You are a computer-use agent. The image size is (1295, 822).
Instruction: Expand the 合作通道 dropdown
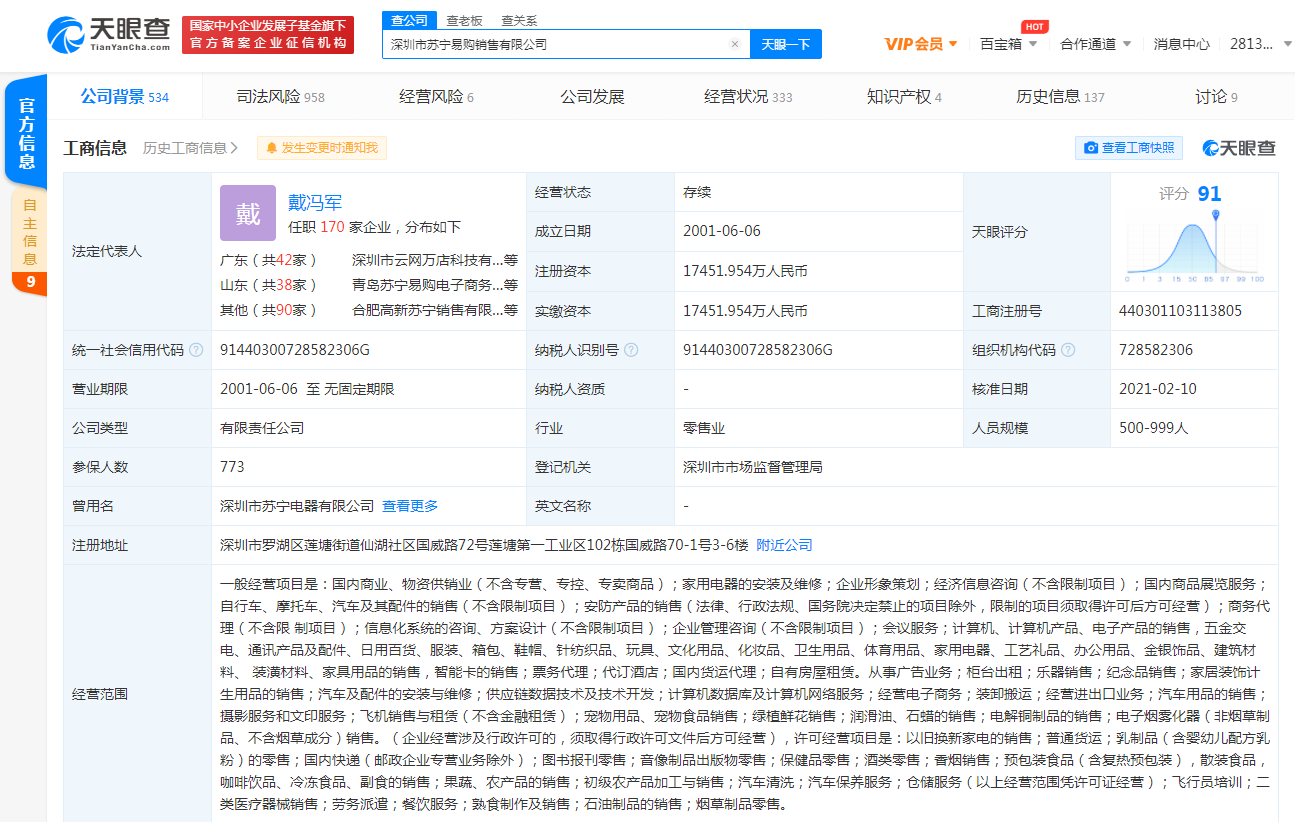pyautogui.click(x=1095, y=44)
